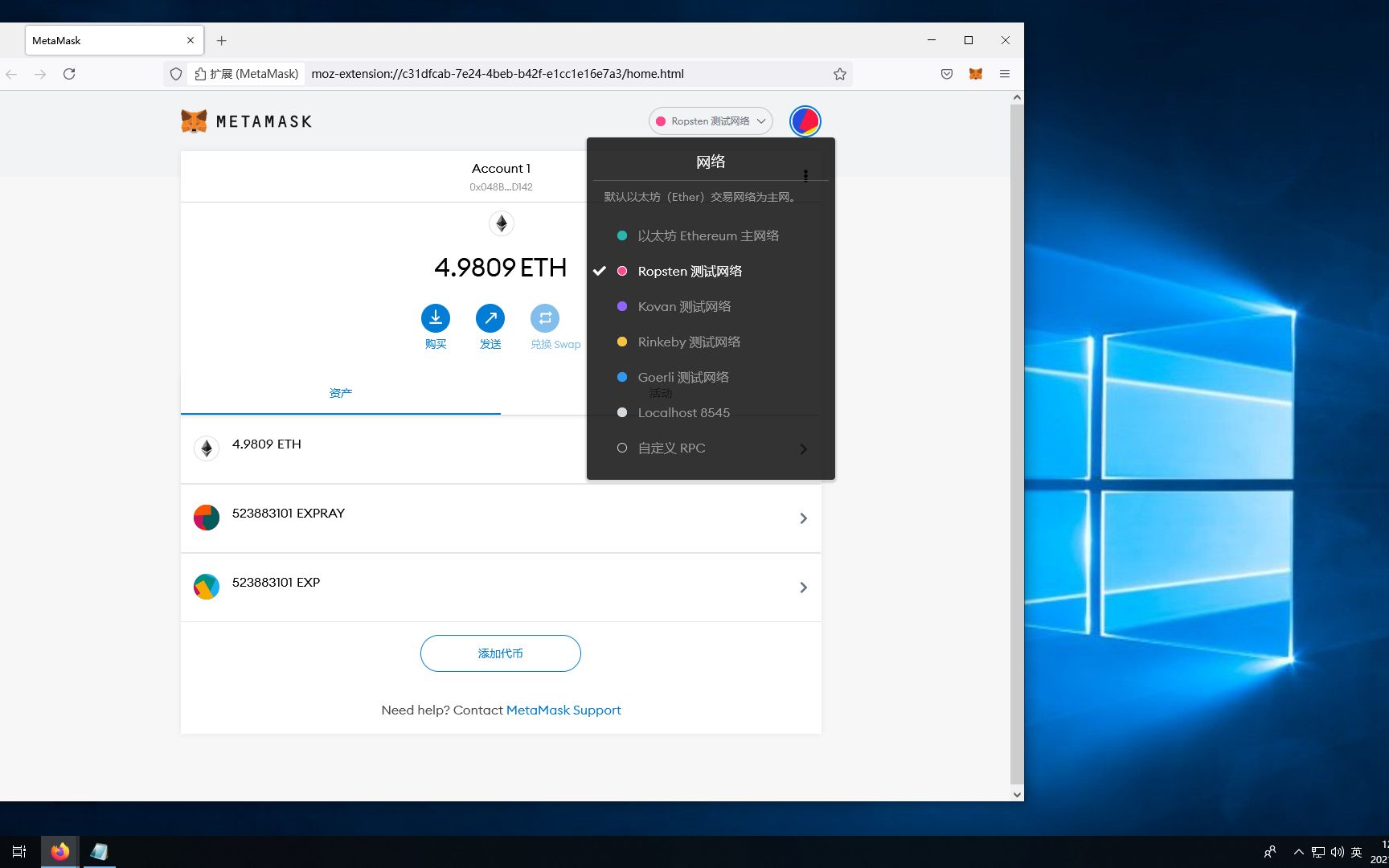Click the 523883101 EXP row text
The height and width of the screenshot is (868, 1389).
pyautogui.click(x=276, y=582)
